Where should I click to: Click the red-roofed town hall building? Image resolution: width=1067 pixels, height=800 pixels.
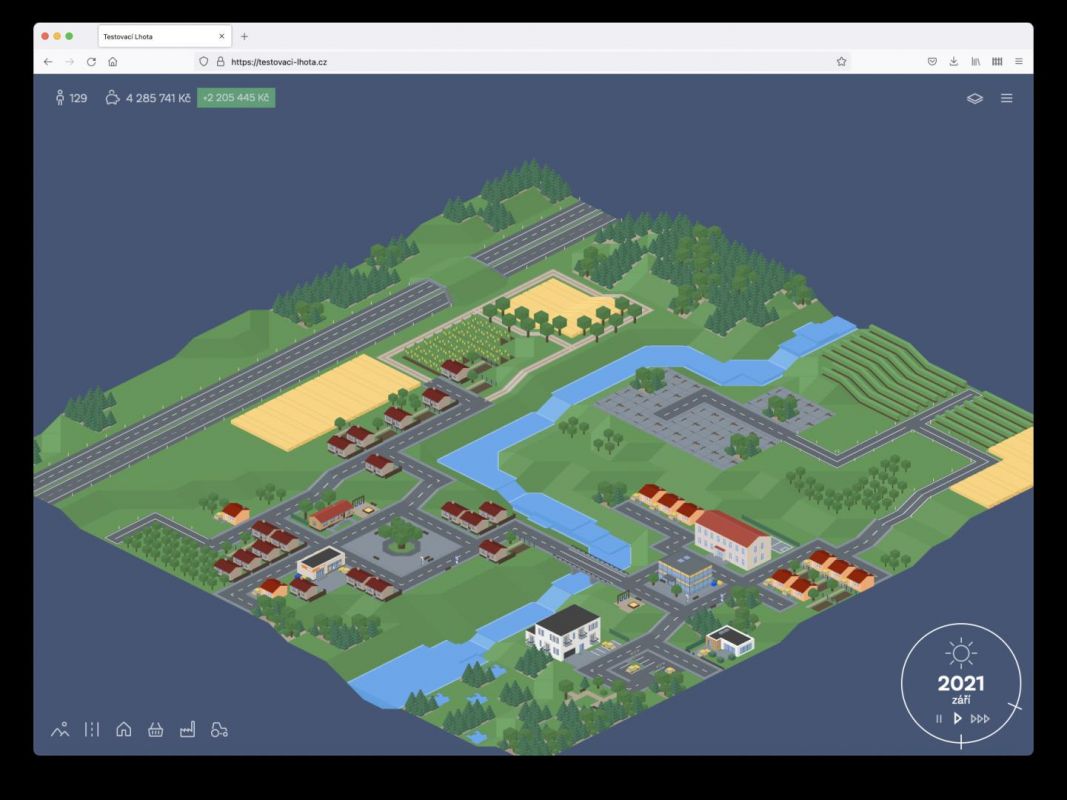(x=732, y=539)
